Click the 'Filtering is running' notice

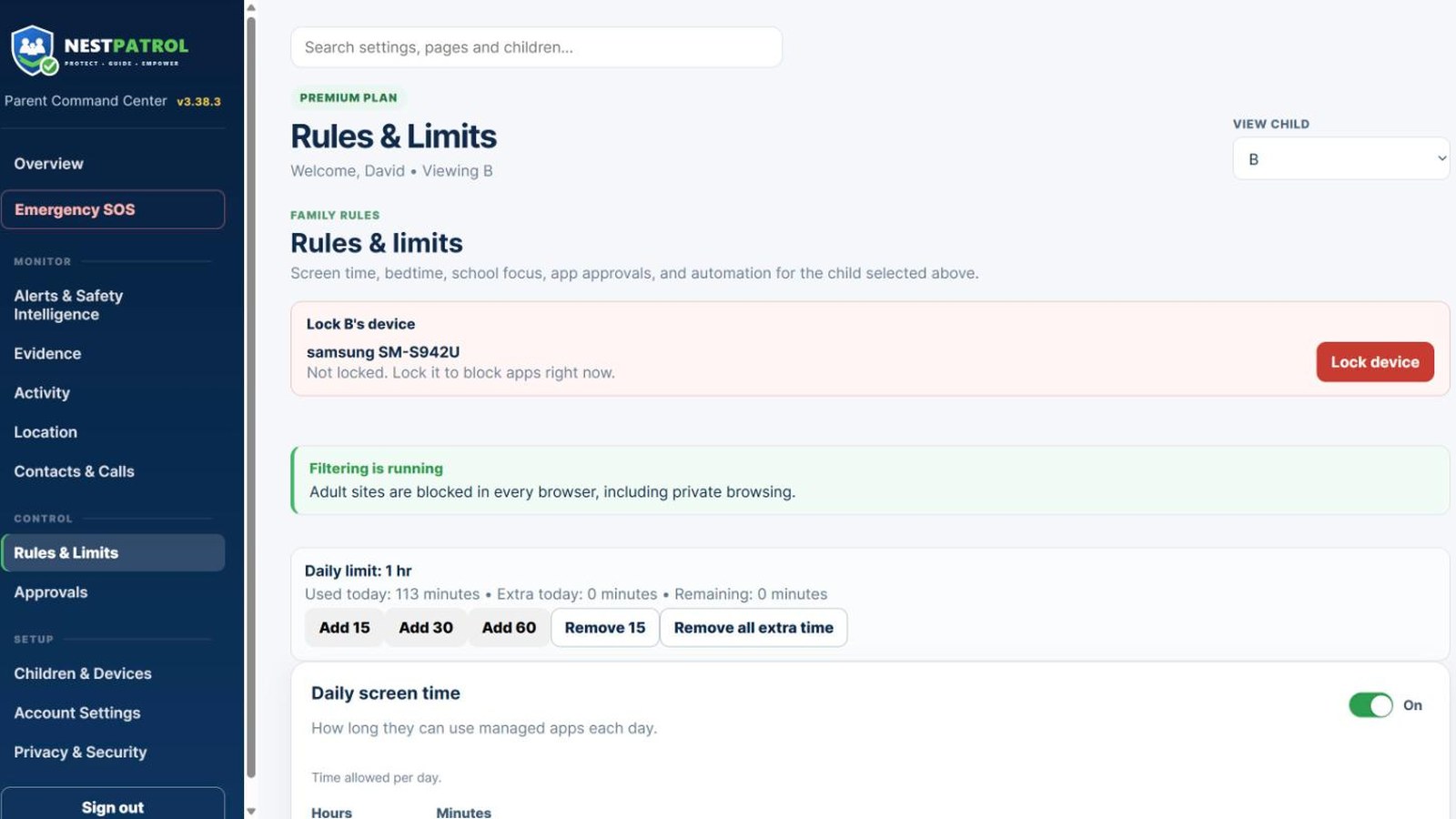870,480
